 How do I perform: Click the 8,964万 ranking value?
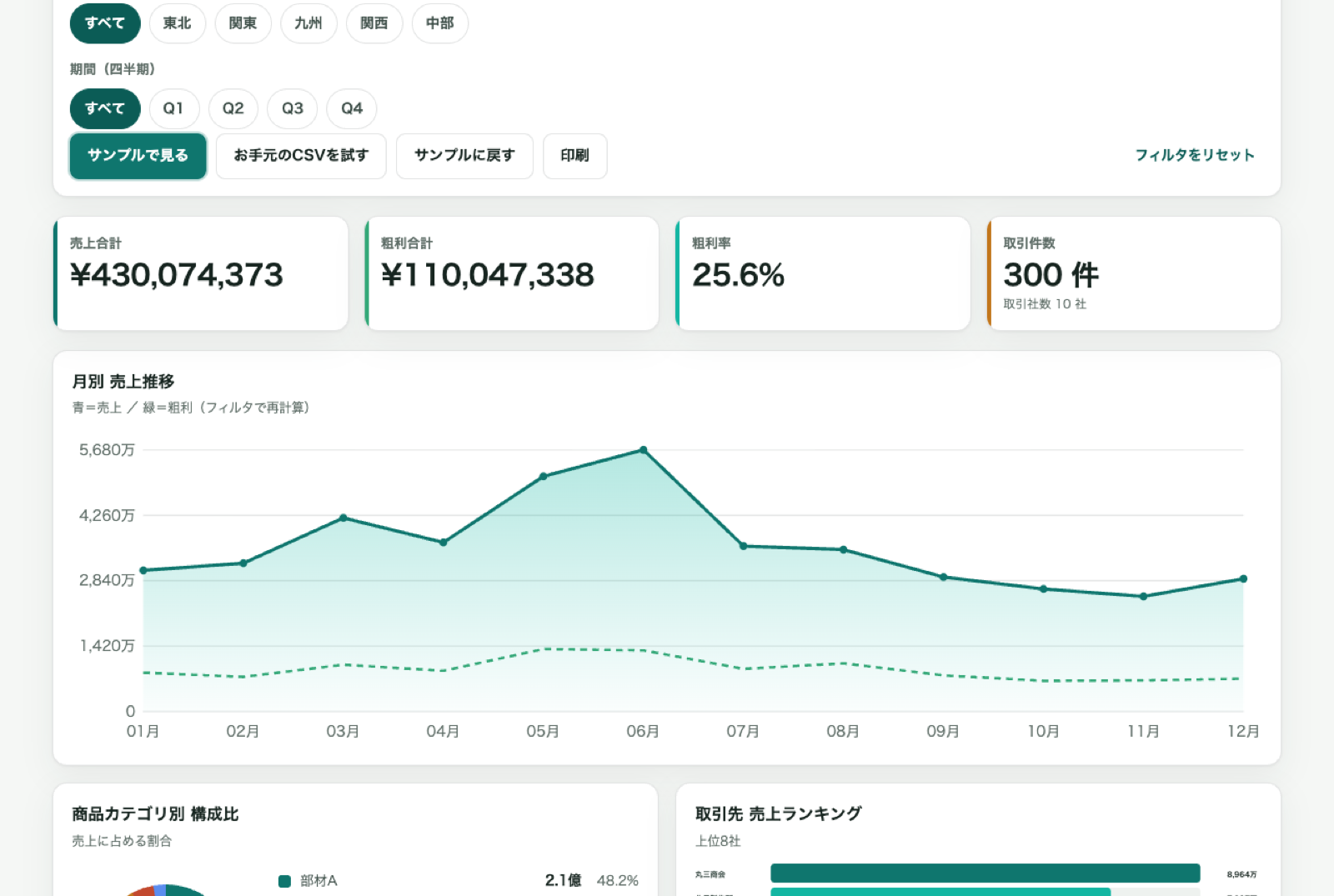pyautogui.click(x=1241, y=874)
